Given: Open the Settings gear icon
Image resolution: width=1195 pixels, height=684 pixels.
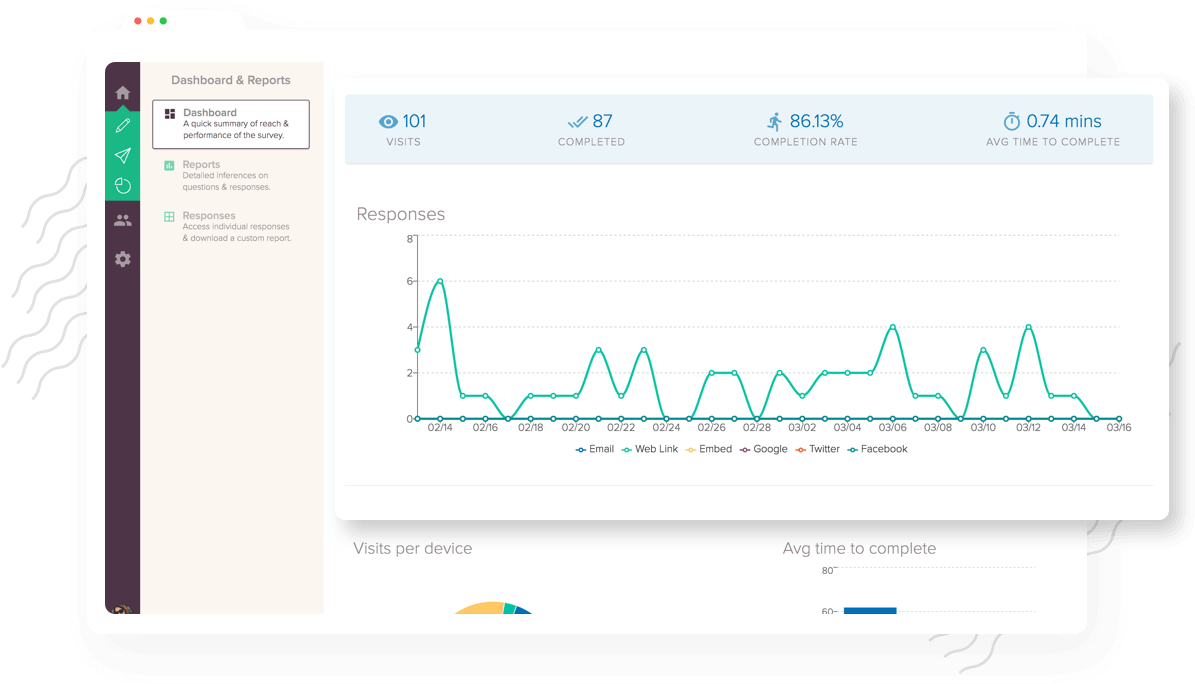Looking at the screenshot, I should [122, 259].
